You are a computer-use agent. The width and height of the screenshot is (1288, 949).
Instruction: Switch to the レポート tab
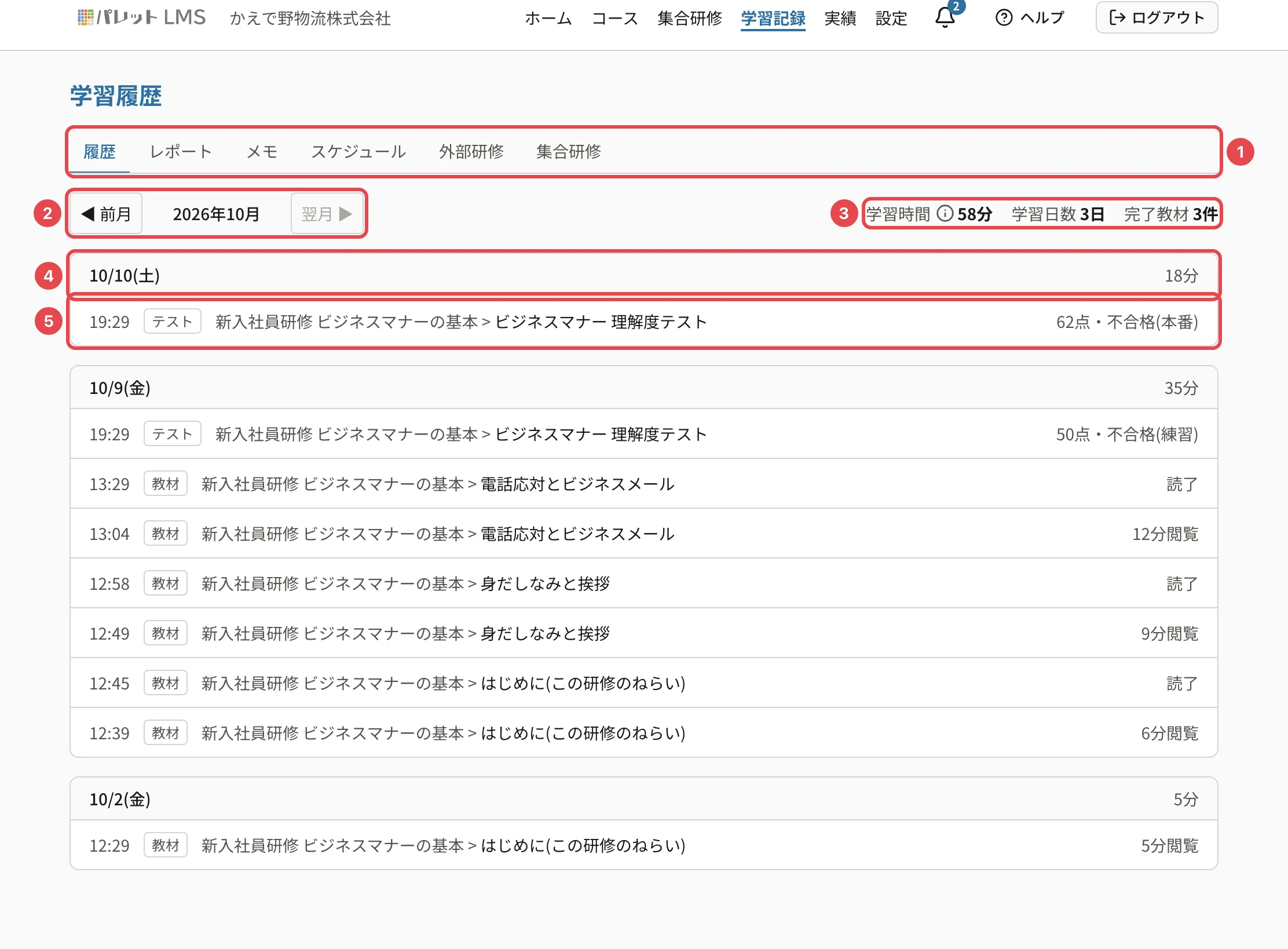pos(181,152)
